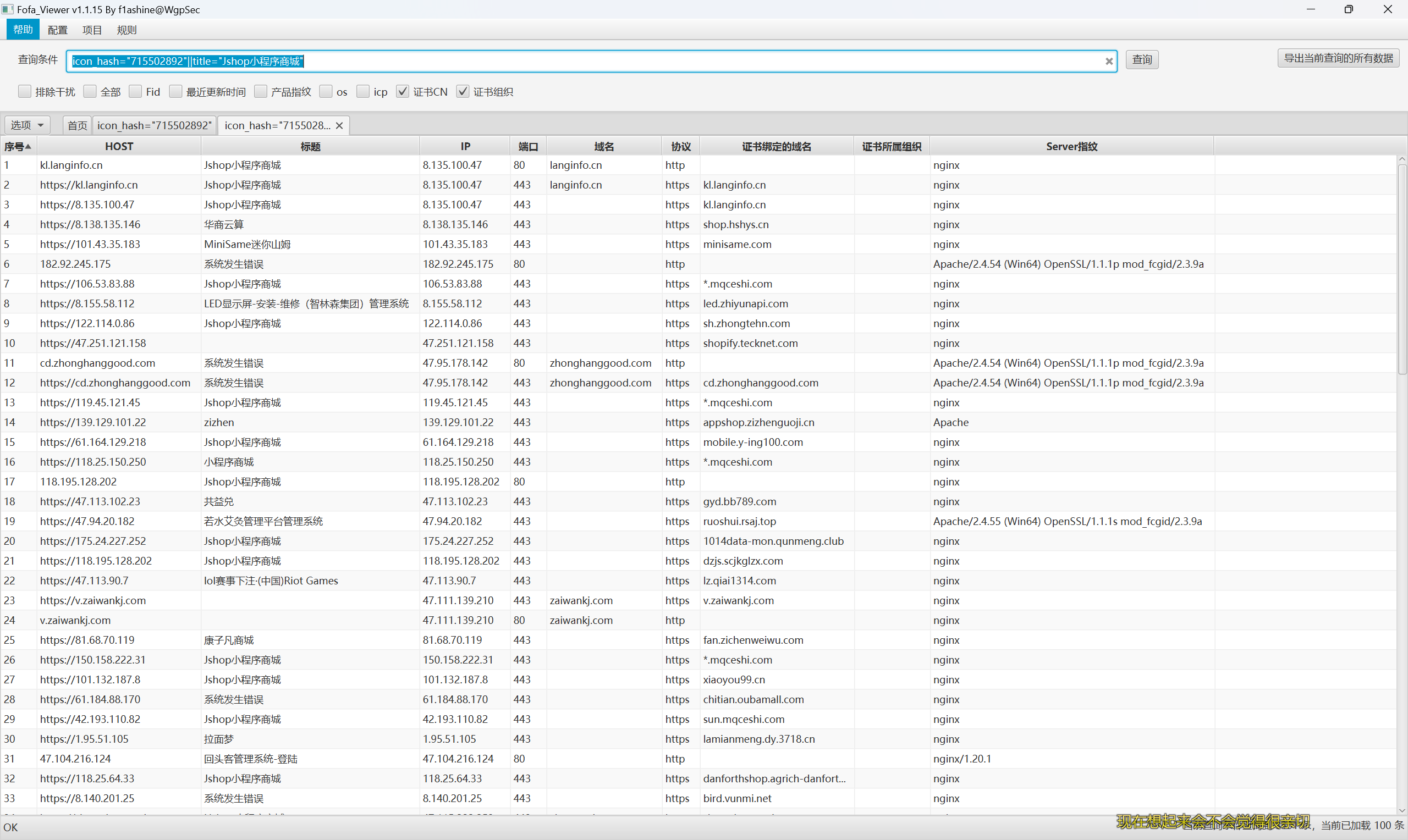Minimize the Fofa_Viewer window

click(1311, 9)
